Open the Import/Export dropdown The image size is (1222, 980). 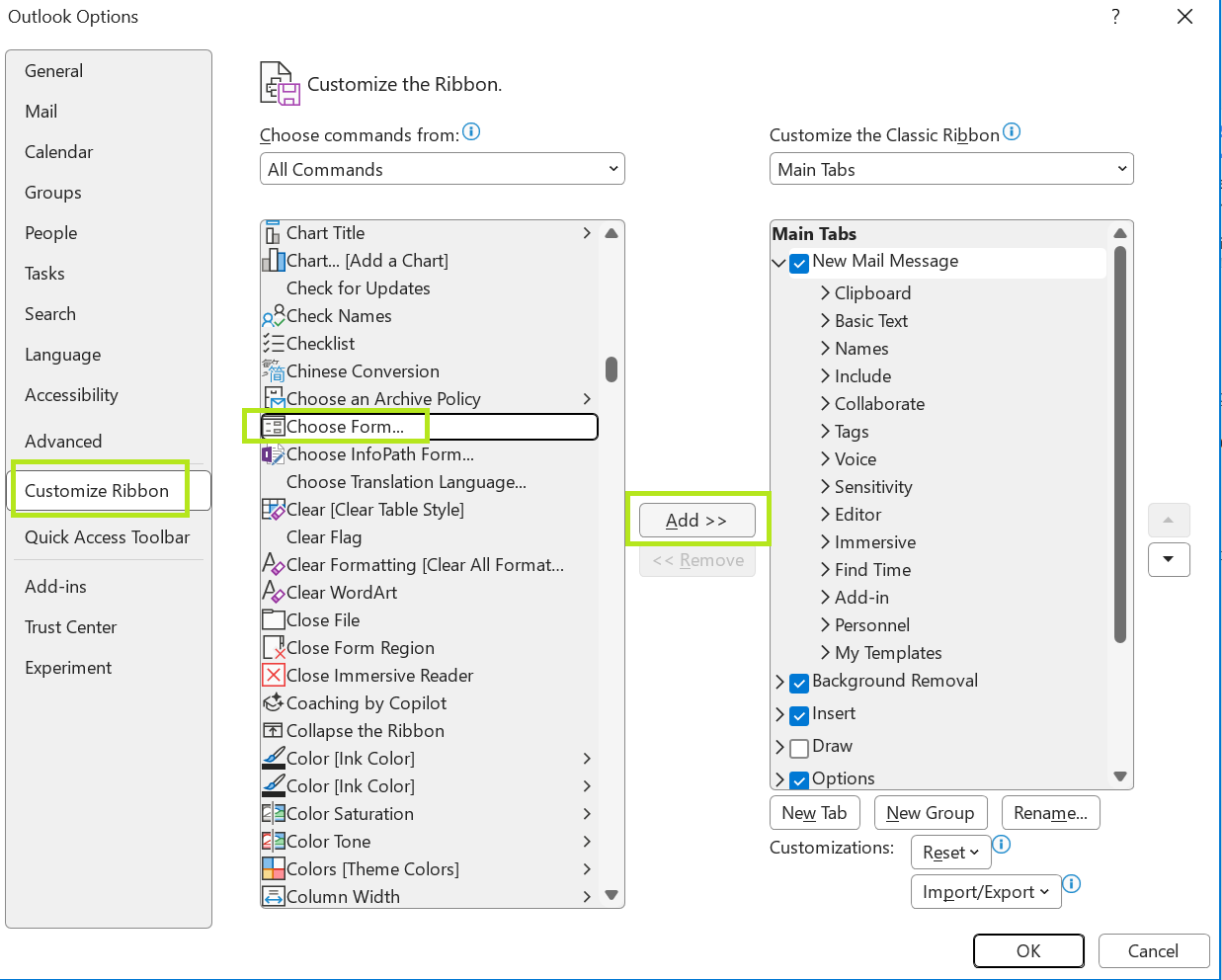tap(986, 892)
